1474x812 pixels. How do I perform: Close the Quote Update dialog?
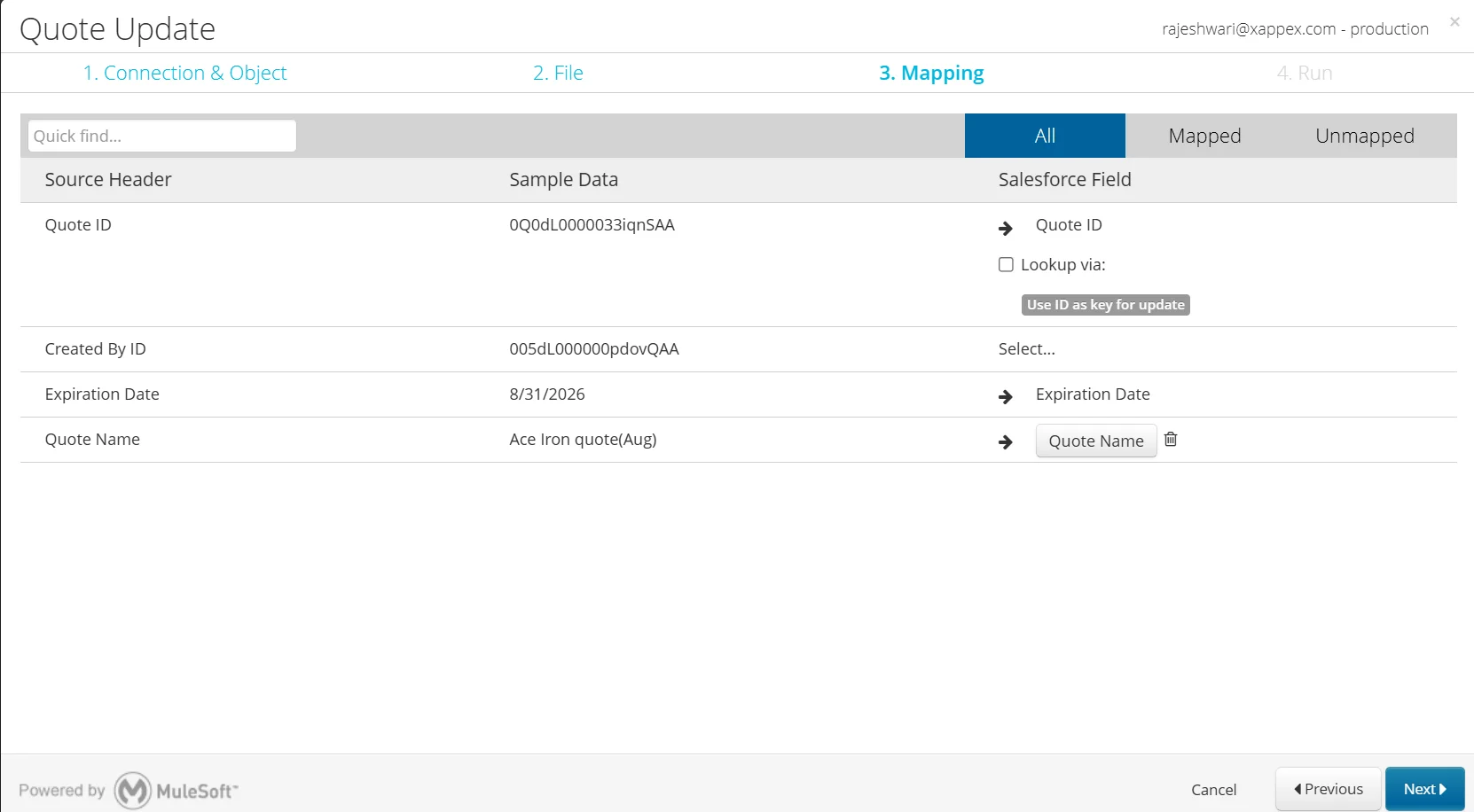coord(1454,22)
